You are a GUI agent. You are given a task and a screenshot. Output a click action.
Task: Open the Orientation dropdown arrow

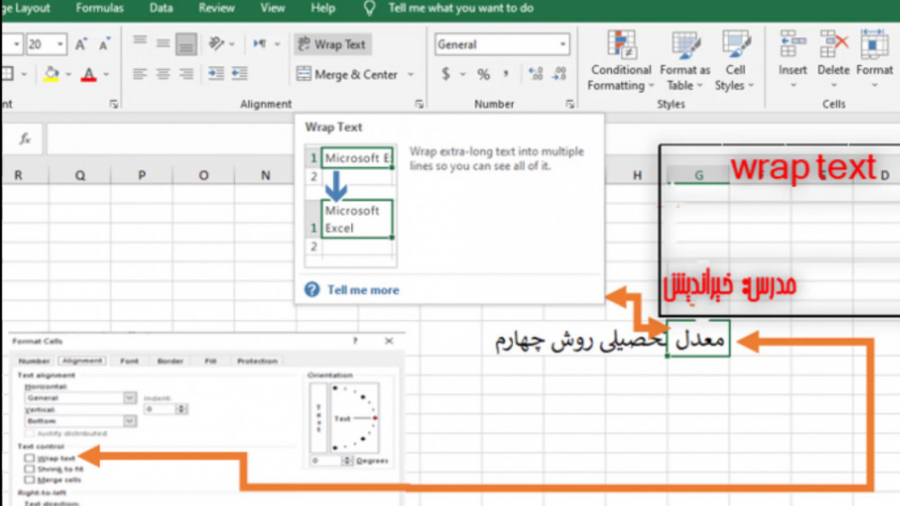coord(232,44)
